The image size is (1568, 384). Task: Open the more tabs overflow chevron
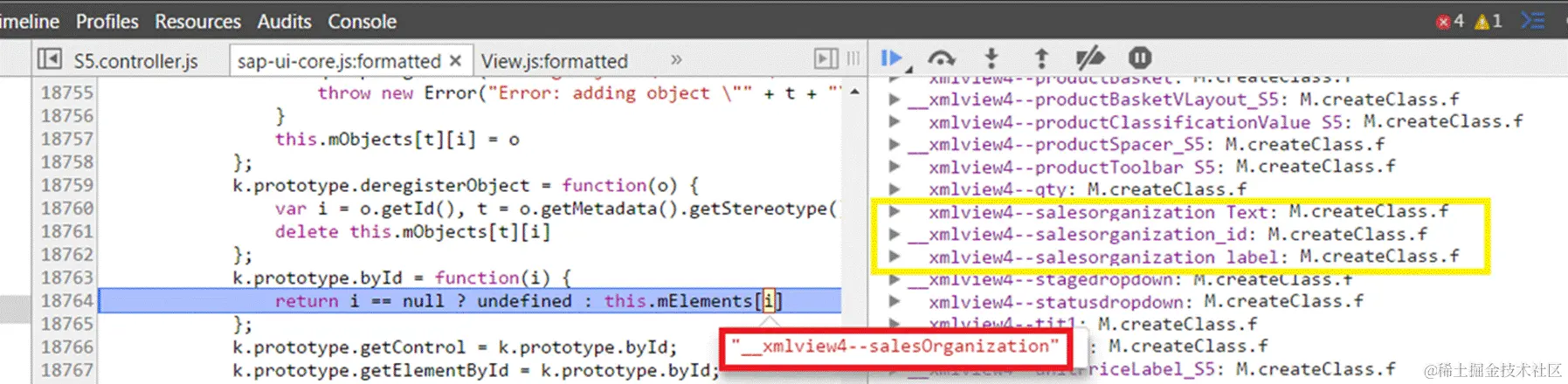coord(676,59)
